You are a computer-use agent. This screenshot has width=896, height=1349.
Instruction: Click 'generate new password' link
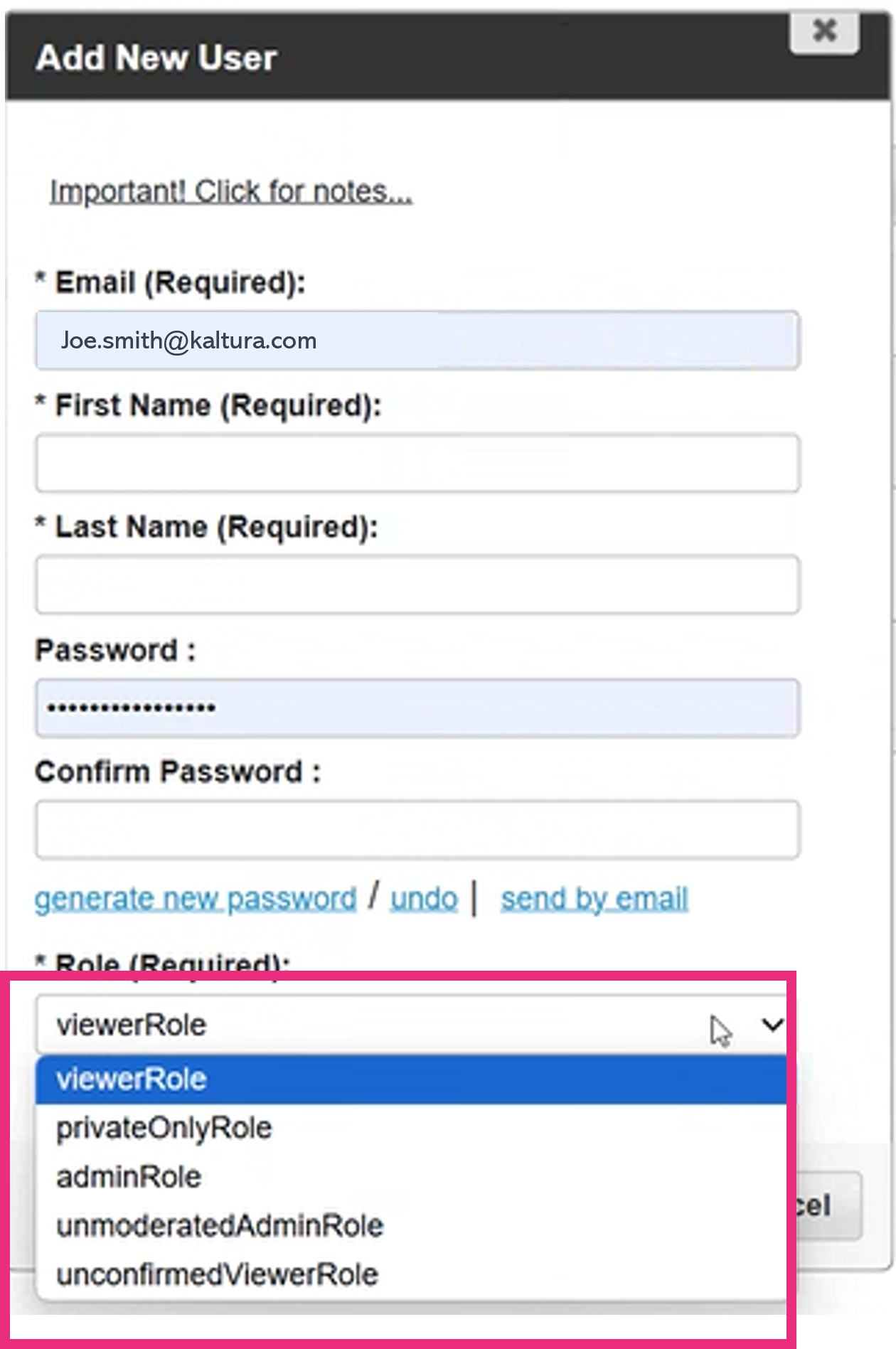(x=196, y=899)
